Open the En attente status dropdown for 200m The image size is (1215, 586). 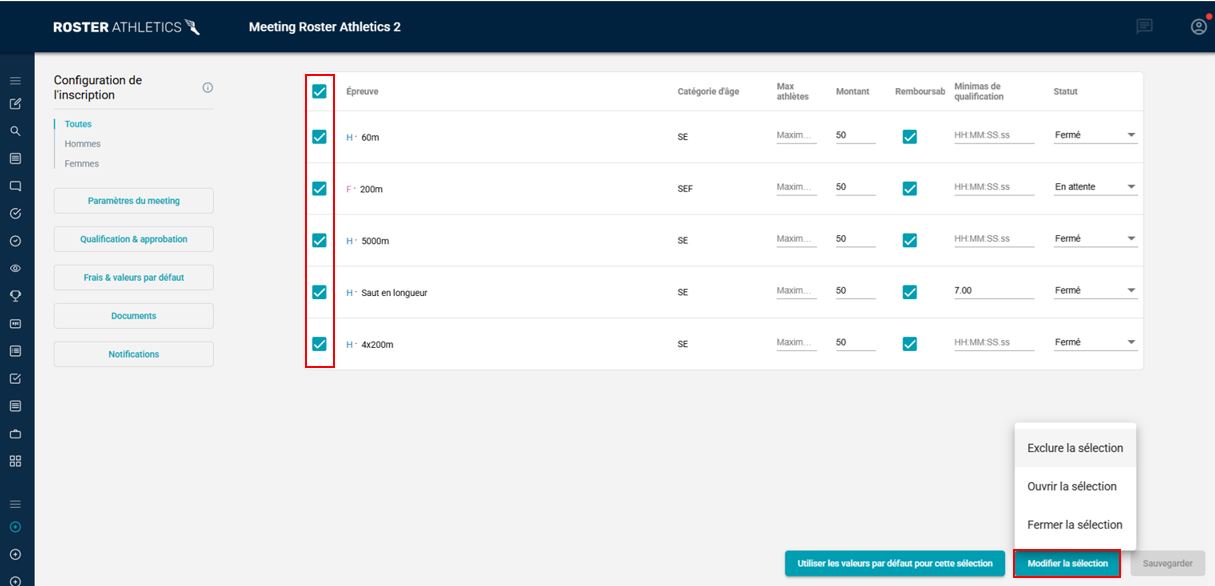coord(1096,187)
